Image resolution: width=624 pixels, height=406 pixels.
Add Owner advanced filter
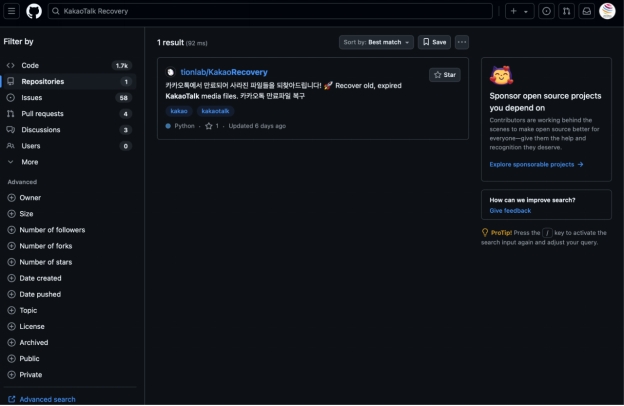24,198
